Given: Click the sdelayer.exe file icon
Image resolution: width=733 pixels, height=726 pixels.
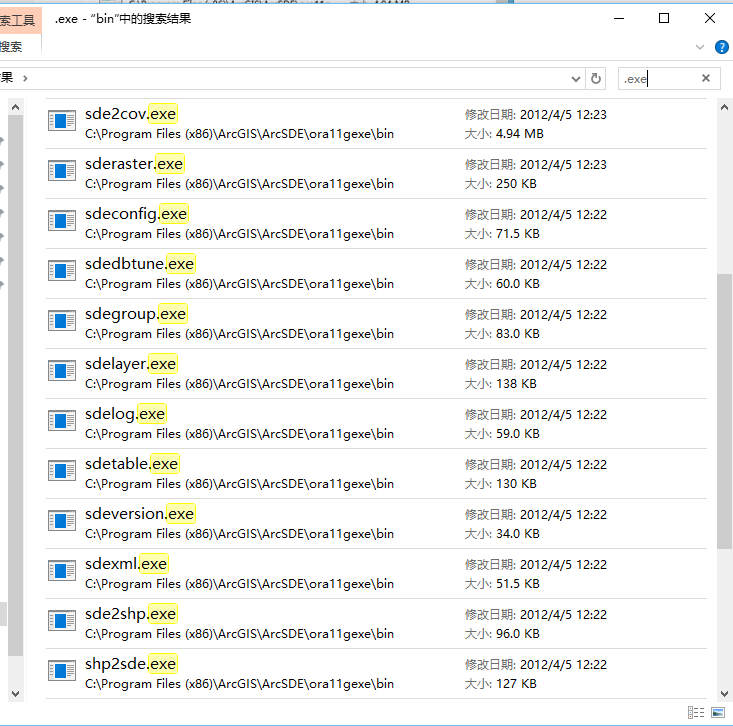Looking at the screenshot, I should pyautogui.click(x=62, y=371).
